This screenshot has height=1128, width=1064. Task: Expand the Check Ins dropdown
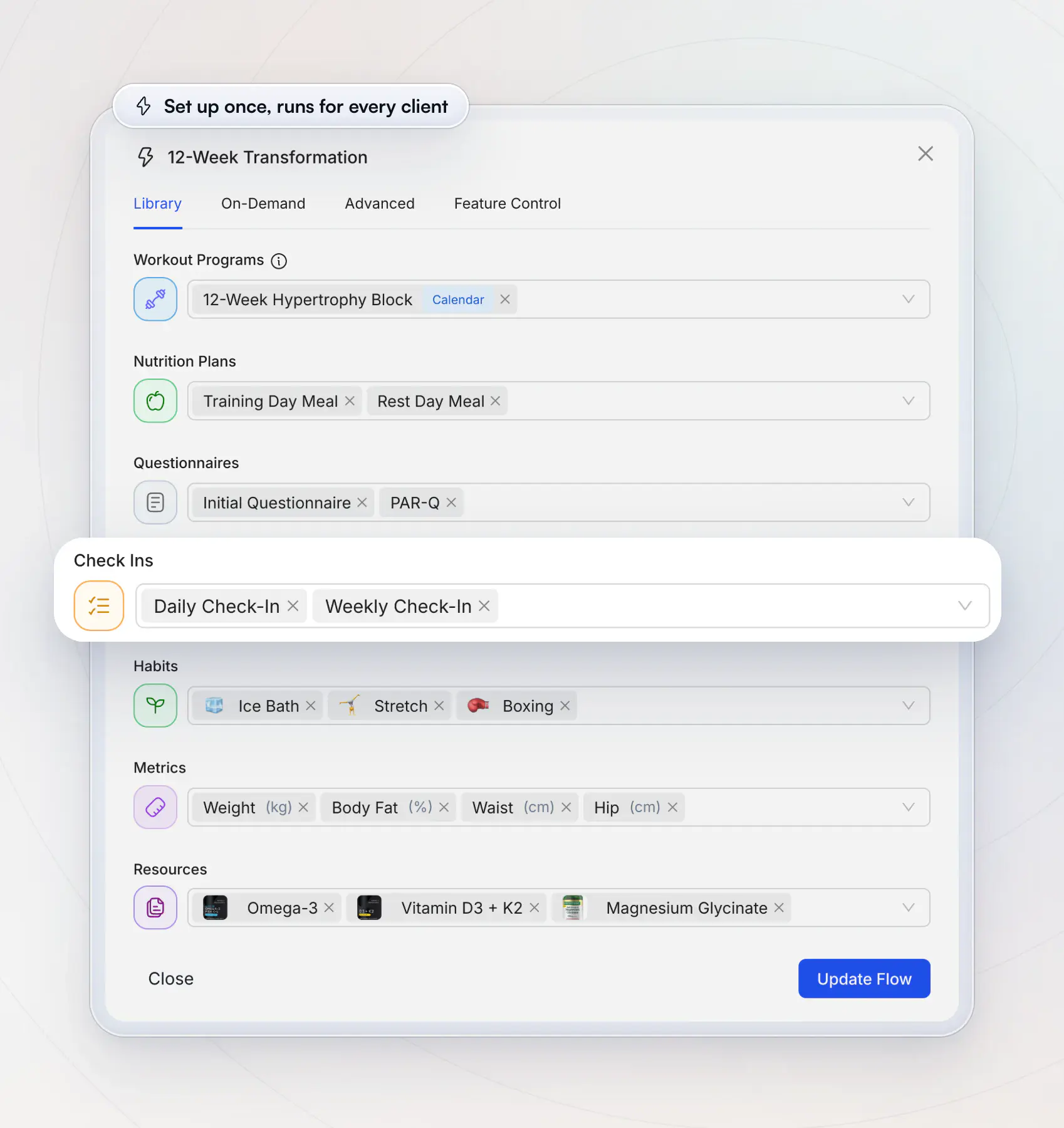point(965,606)
